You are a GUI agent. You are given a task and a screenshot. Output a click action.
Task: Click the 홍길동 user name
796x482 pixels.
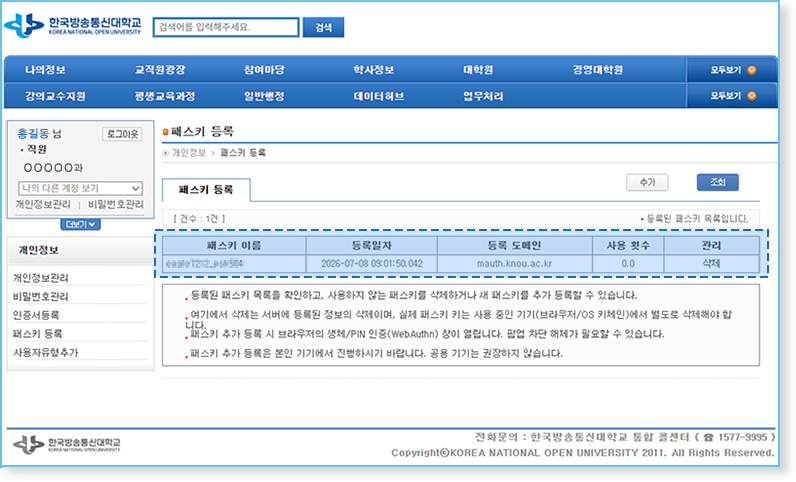pos(33,134)
